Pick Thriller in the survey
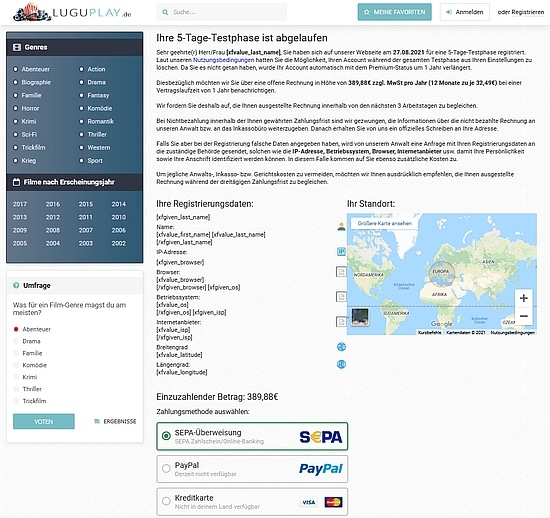 tap(16, 389)
